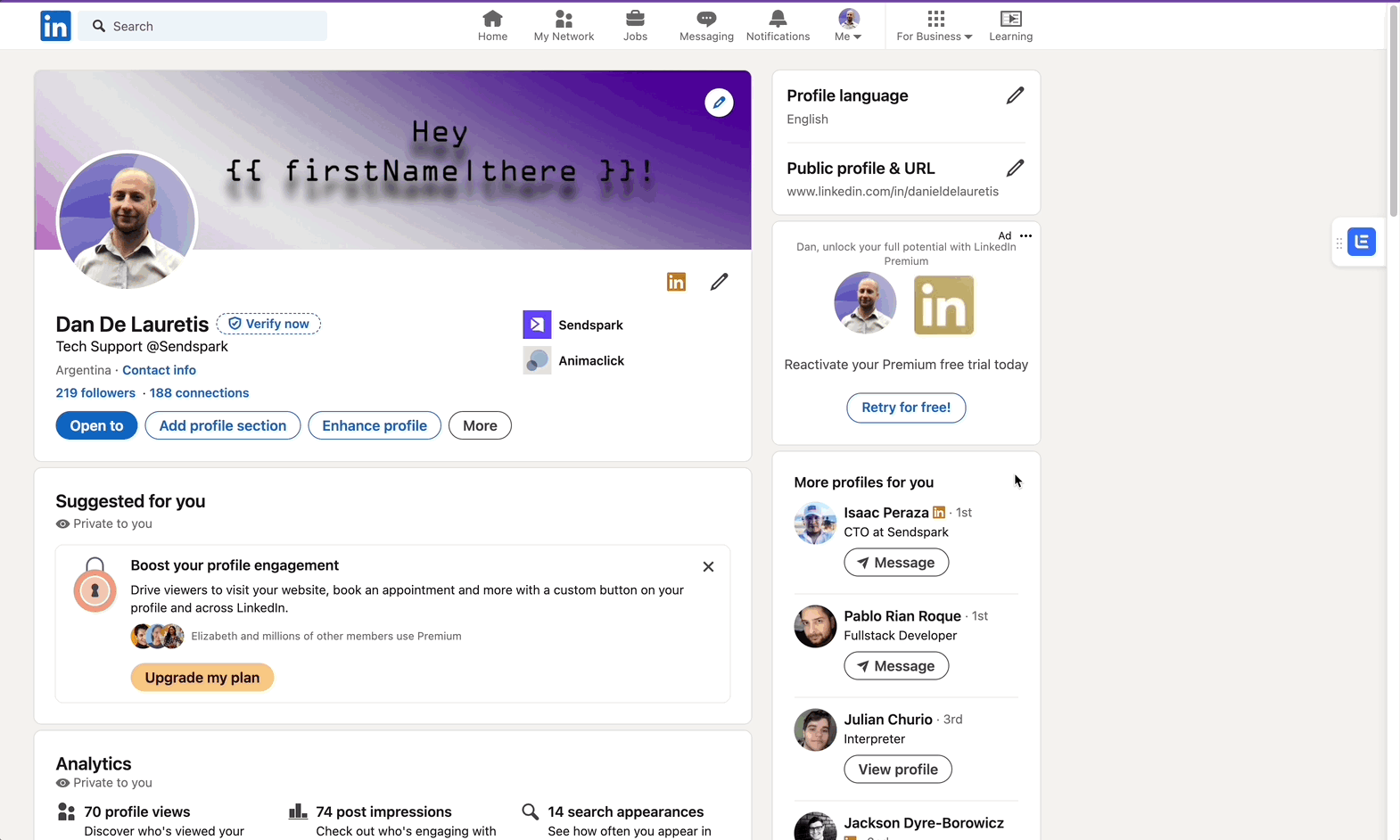Open the Animaclick company link
The width and height of the screenshot is (1400, 840).
(591, 361)
